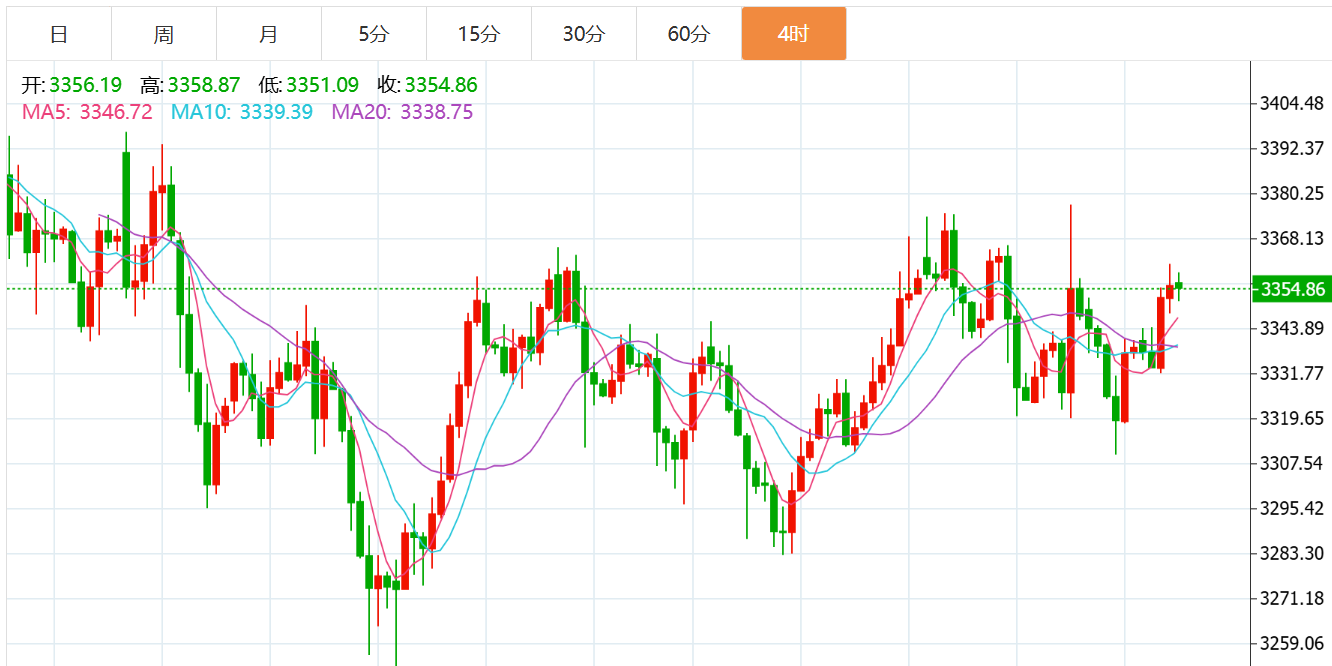Click the low price value 3351.09

coord(322,85)
